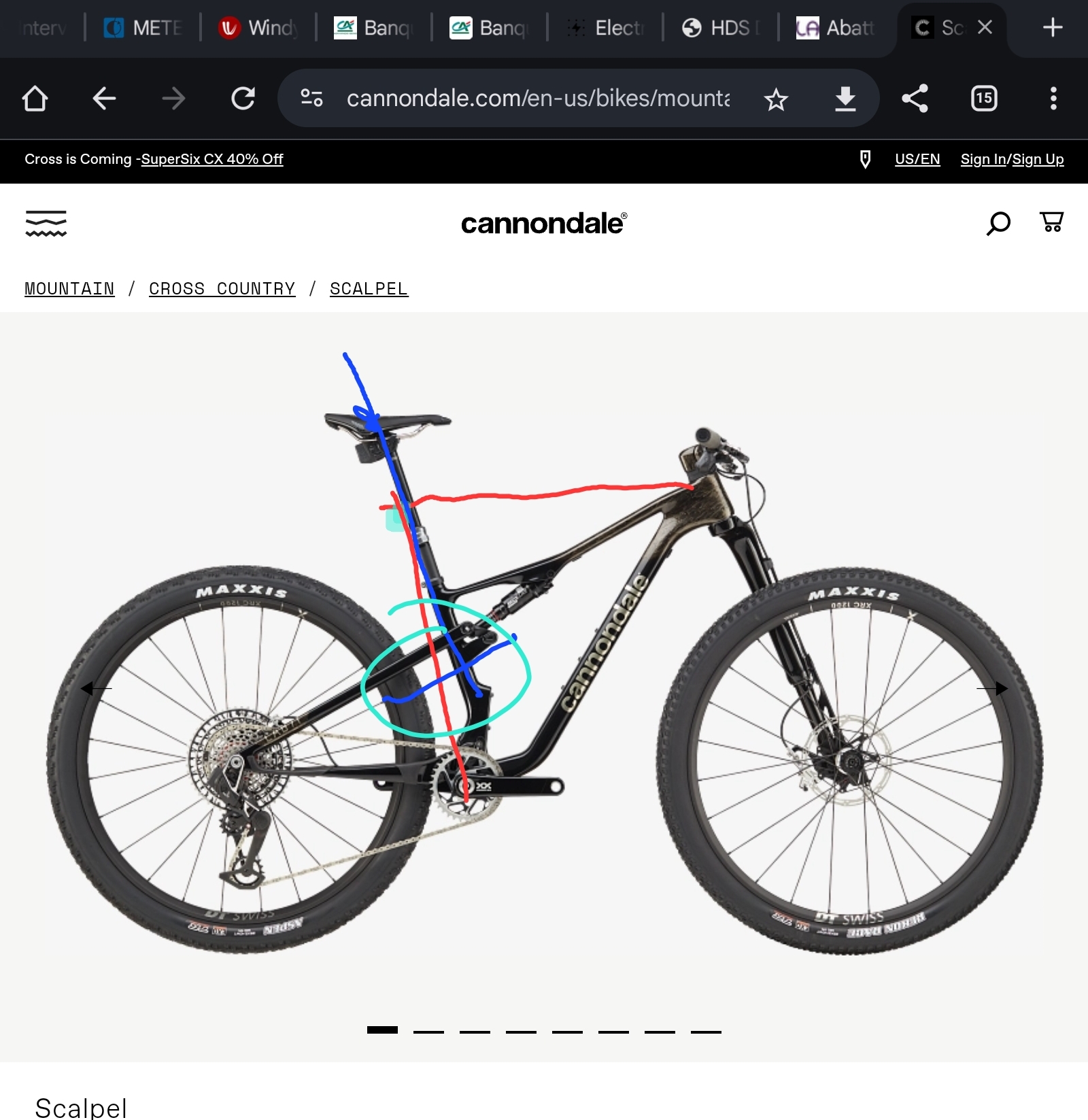Viewport: 1088px width, 1120px height.
Task: Open a new browser tab
Action: 1053,27
